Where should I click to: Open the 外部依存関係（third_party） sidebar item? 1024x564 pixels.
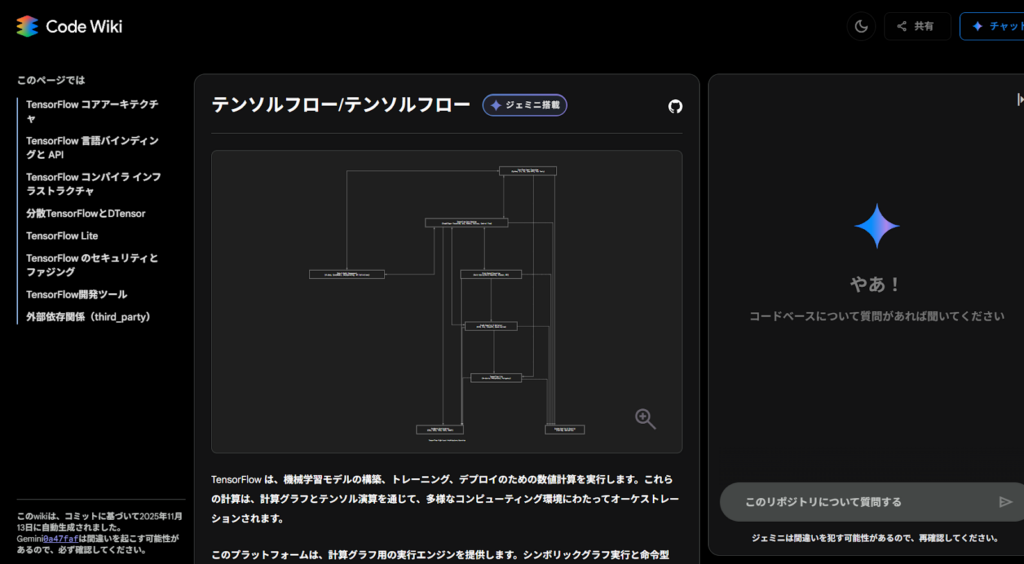point(88,317)
